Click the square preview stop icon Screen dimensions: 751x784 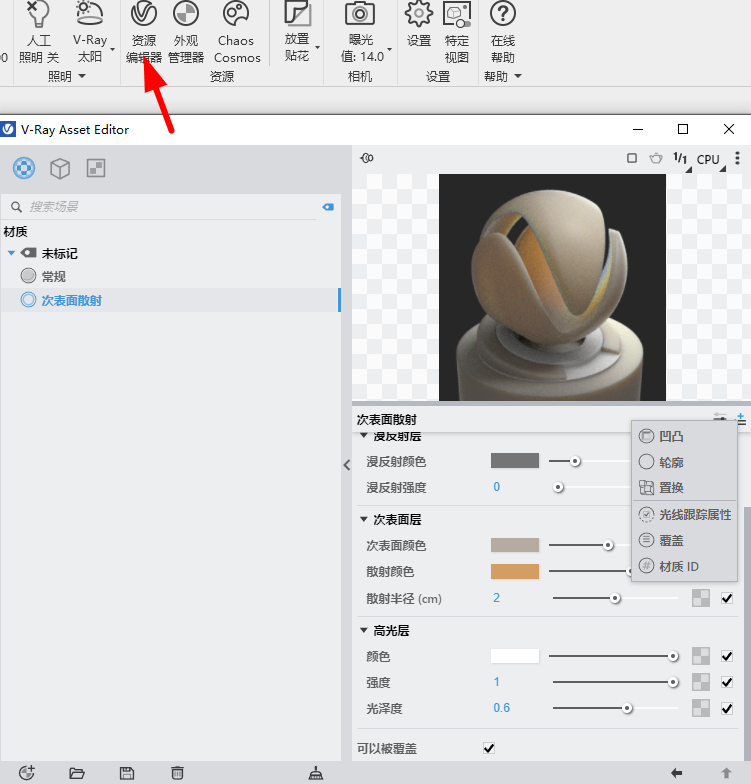[x=632, y=158]
